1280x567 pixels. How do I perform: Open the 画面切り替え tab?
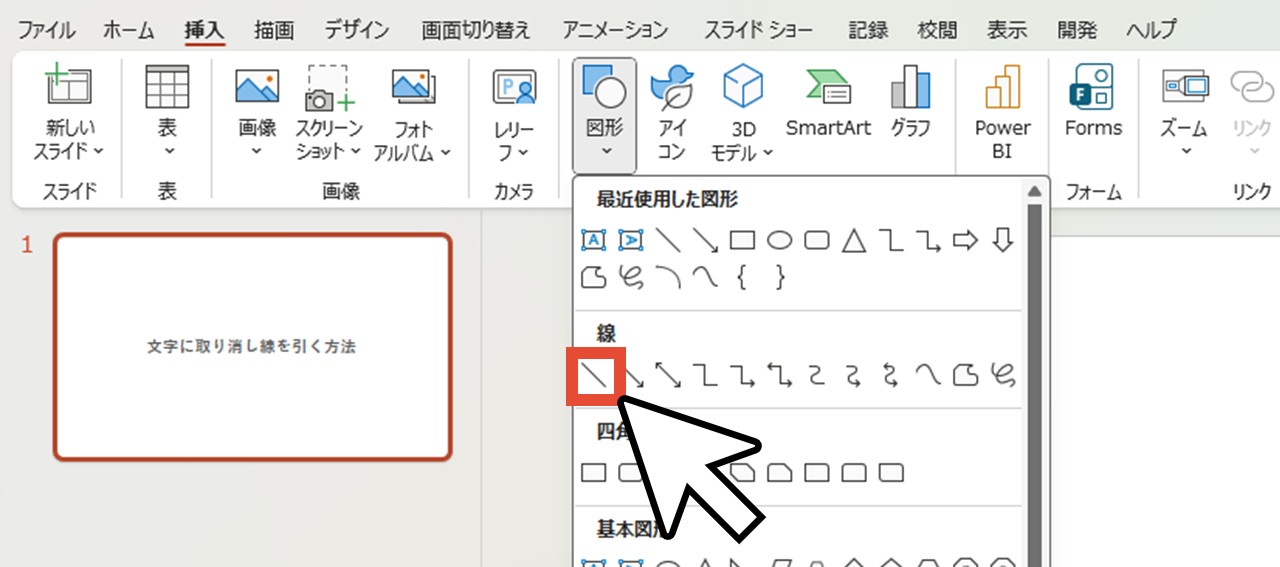475,30
